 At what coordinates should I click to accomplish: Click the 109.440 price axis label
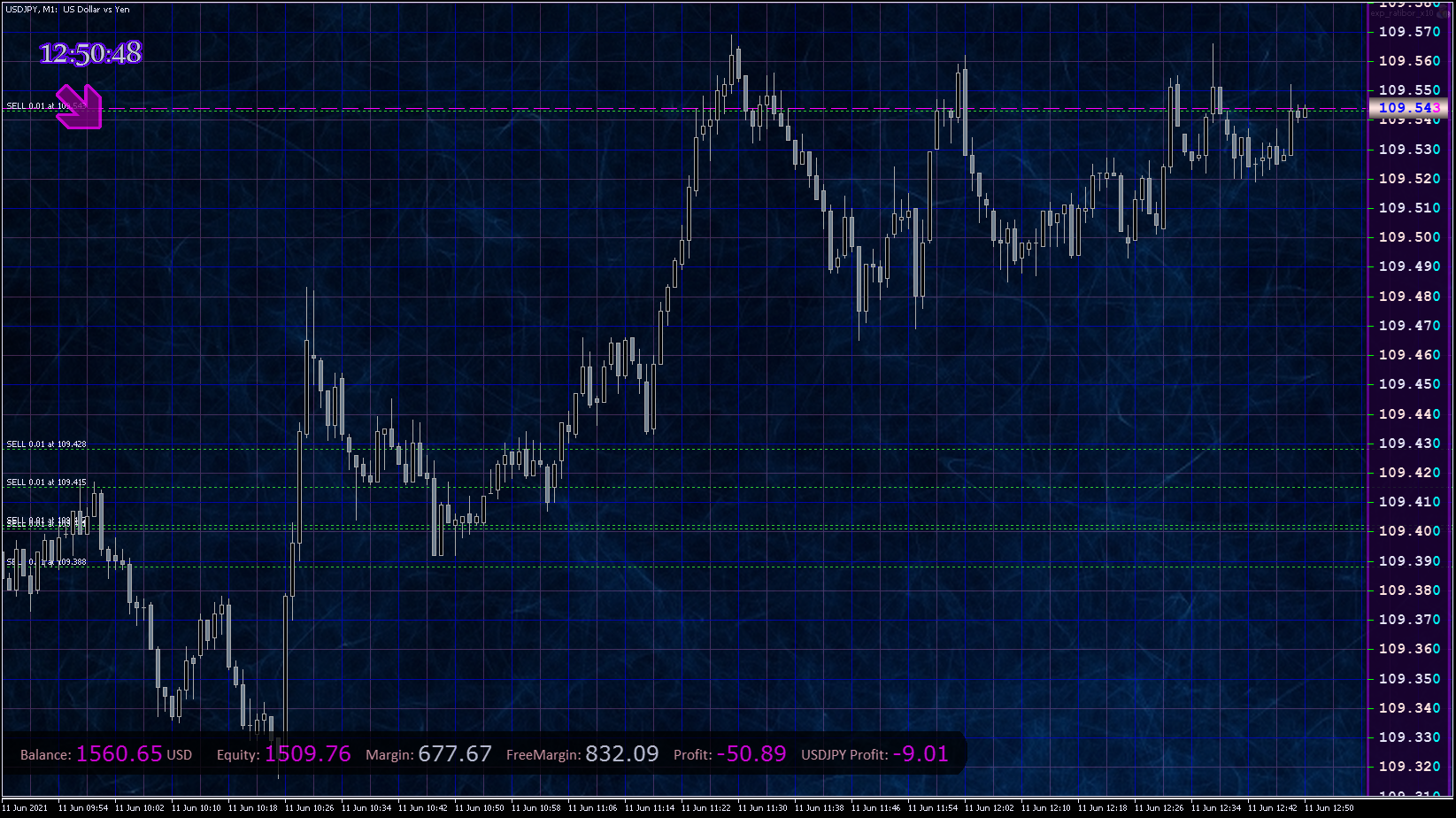(1410, 414)
